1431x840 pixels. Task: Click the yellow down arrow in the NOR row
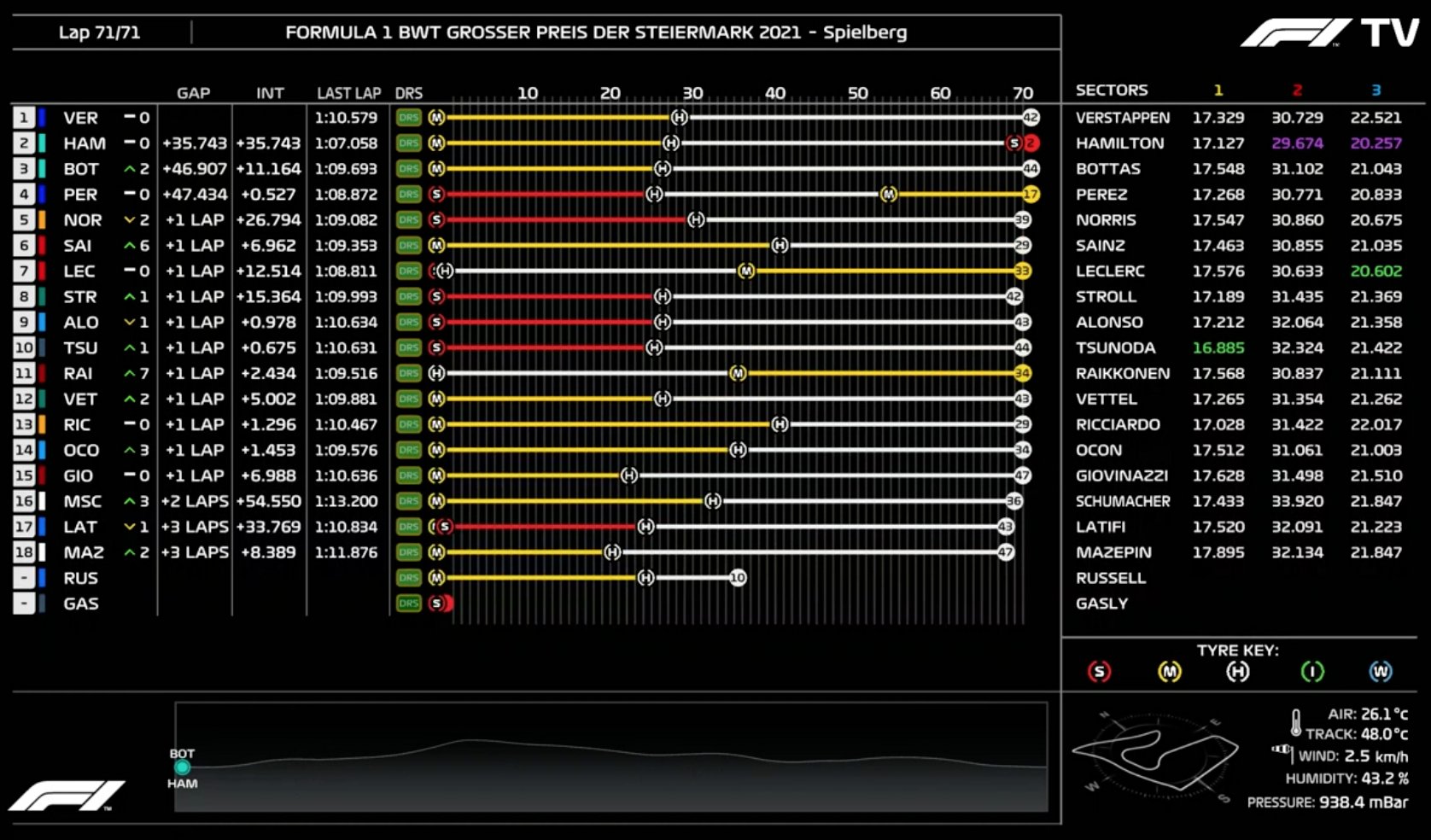click(x=130, y=220)
